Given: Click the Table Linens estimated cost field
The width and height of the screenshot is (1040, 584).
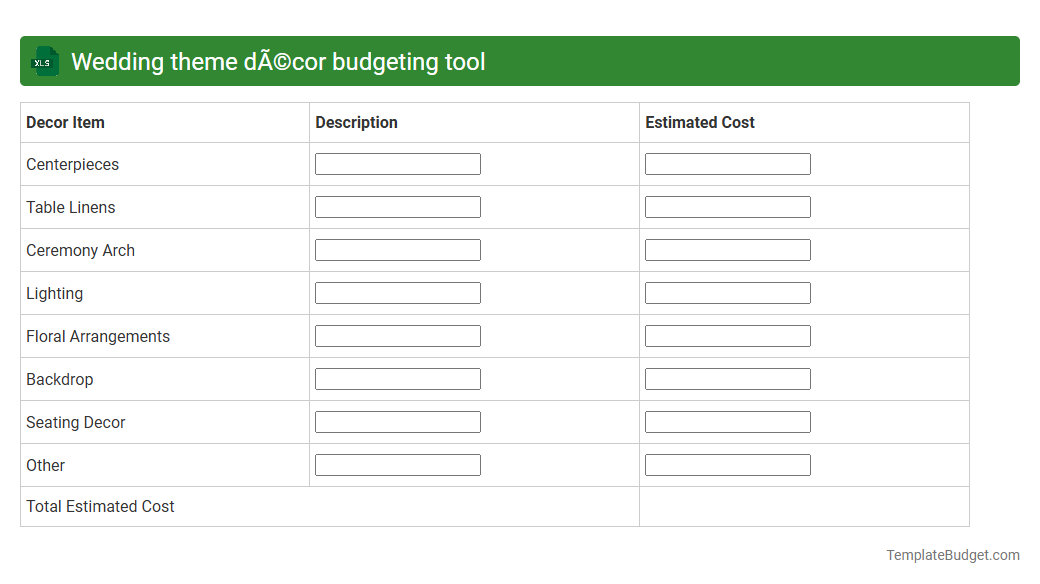Looking at the screenshot, I should [x=728, y=206].
